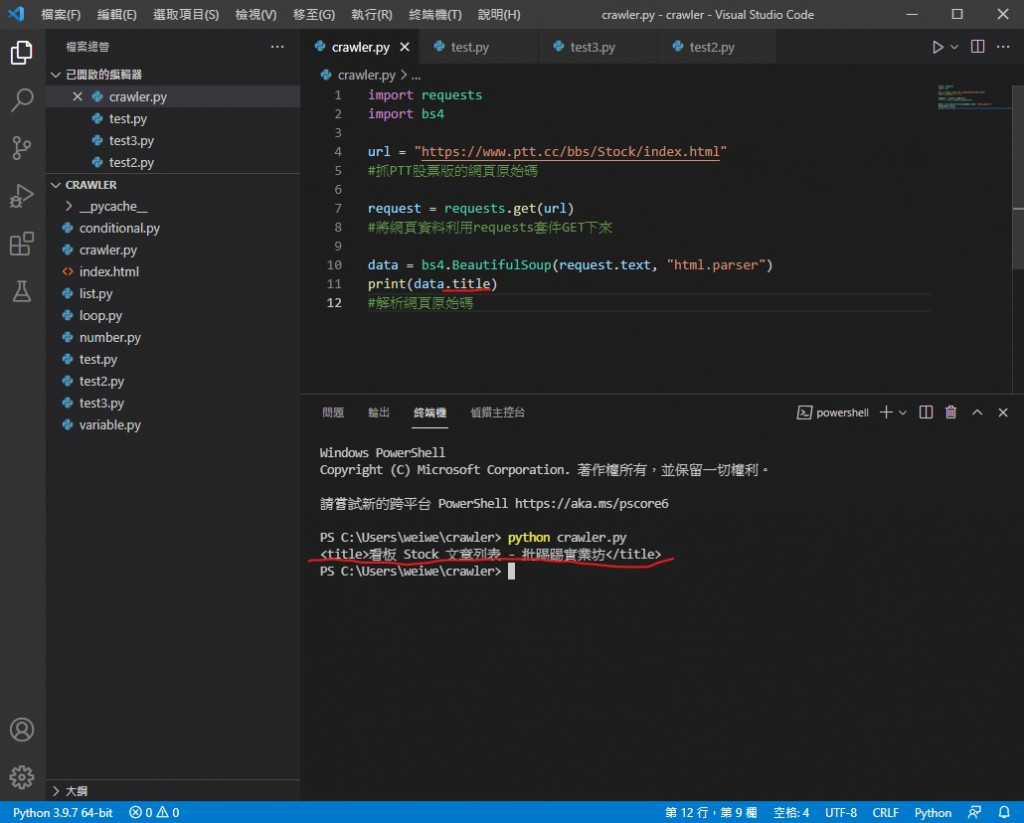
Task: Expand the 大綱 outline section
Action: pos(173,790)
